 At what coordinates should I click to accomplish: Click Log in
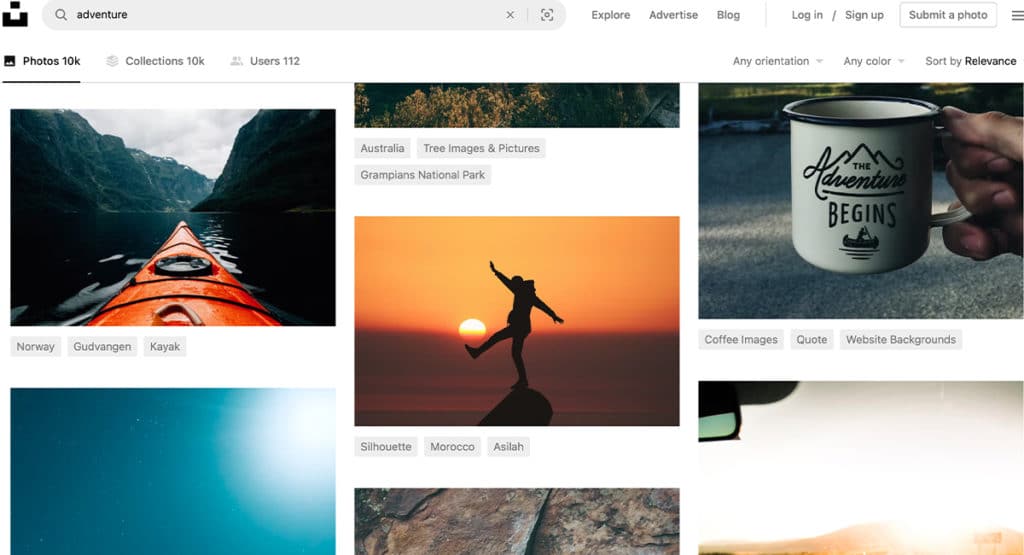pos(807,14)
